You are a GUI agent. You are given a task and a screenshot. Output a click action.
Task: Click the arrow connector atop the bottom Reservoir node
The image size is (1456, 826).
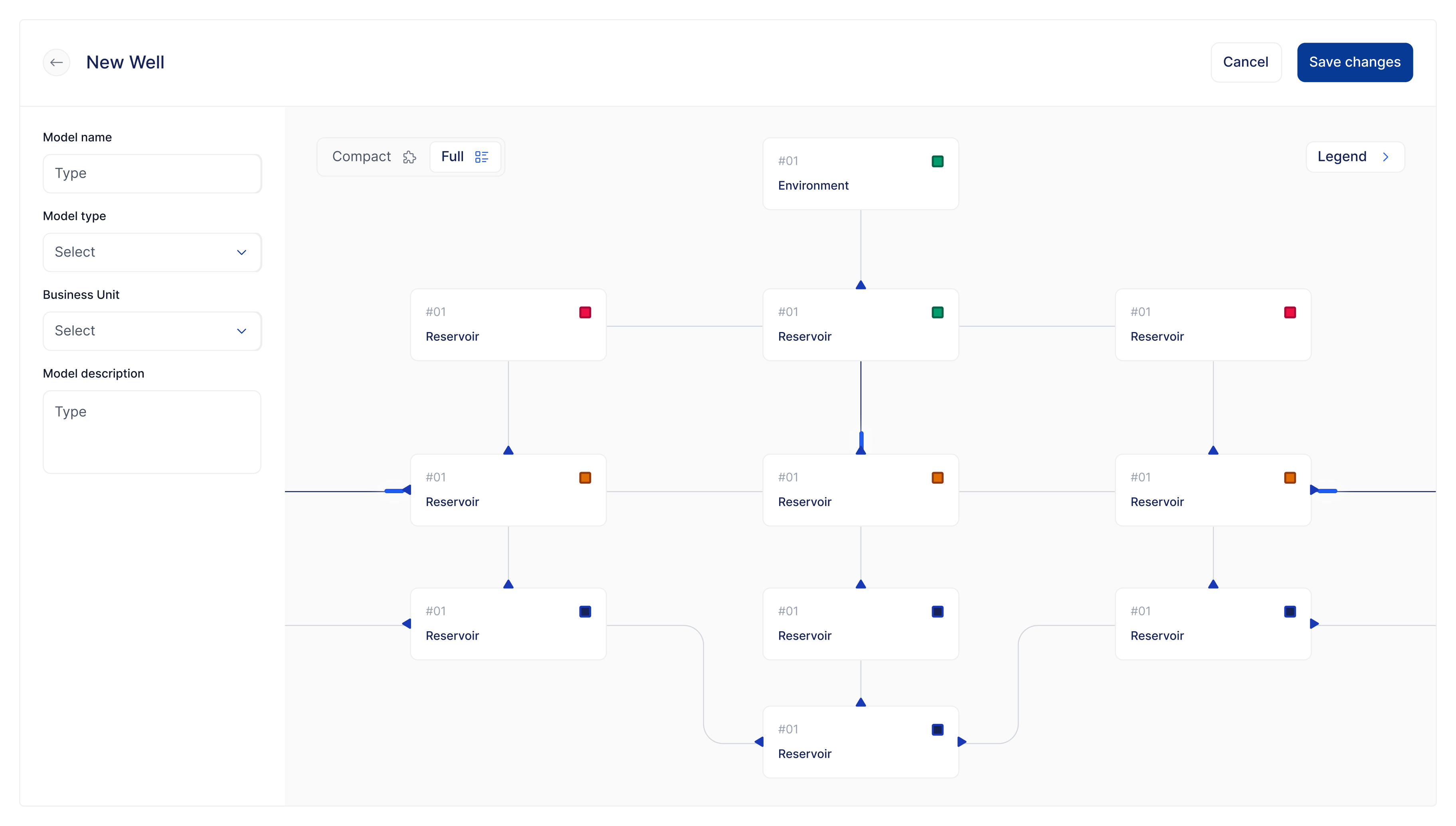[x=861, y=702]
